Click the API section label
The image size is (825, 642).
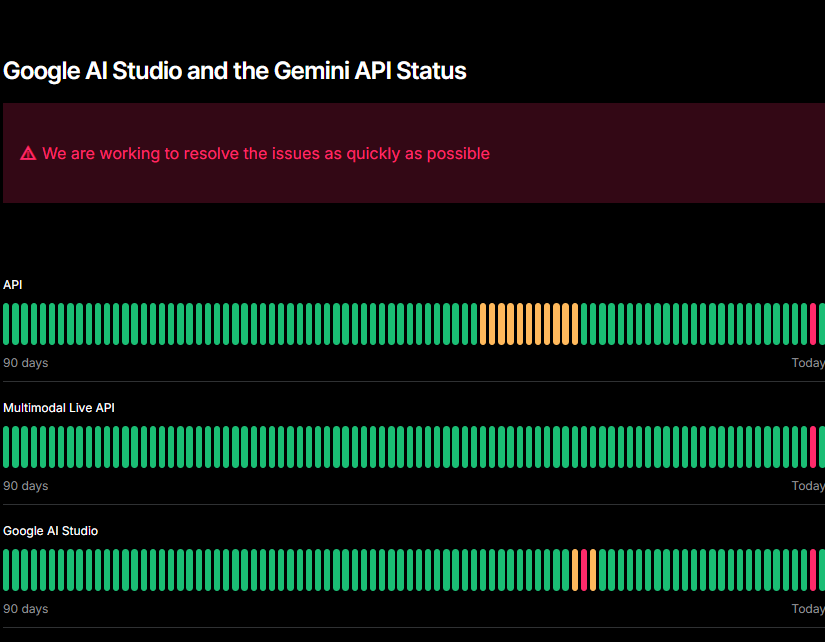13,285
